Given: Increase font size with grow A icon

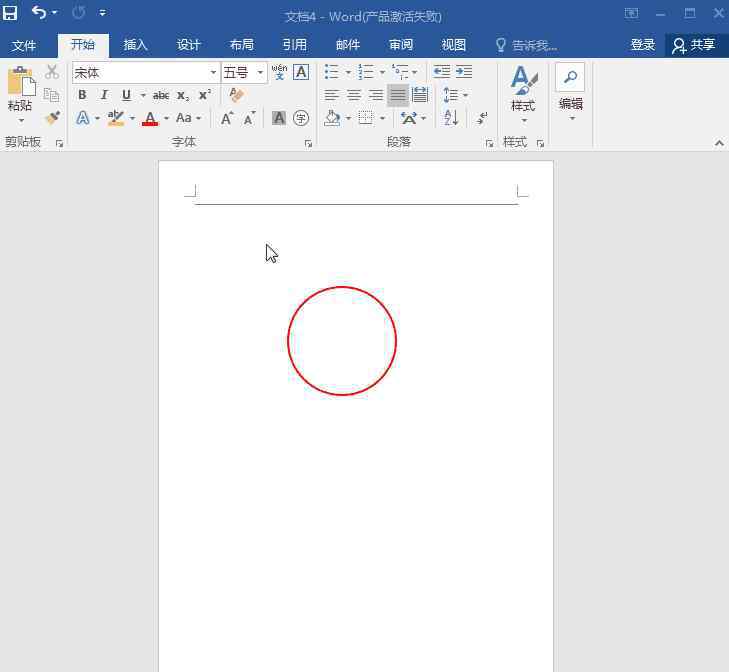Looking at the screenshot, I should [x=227, y=118].
